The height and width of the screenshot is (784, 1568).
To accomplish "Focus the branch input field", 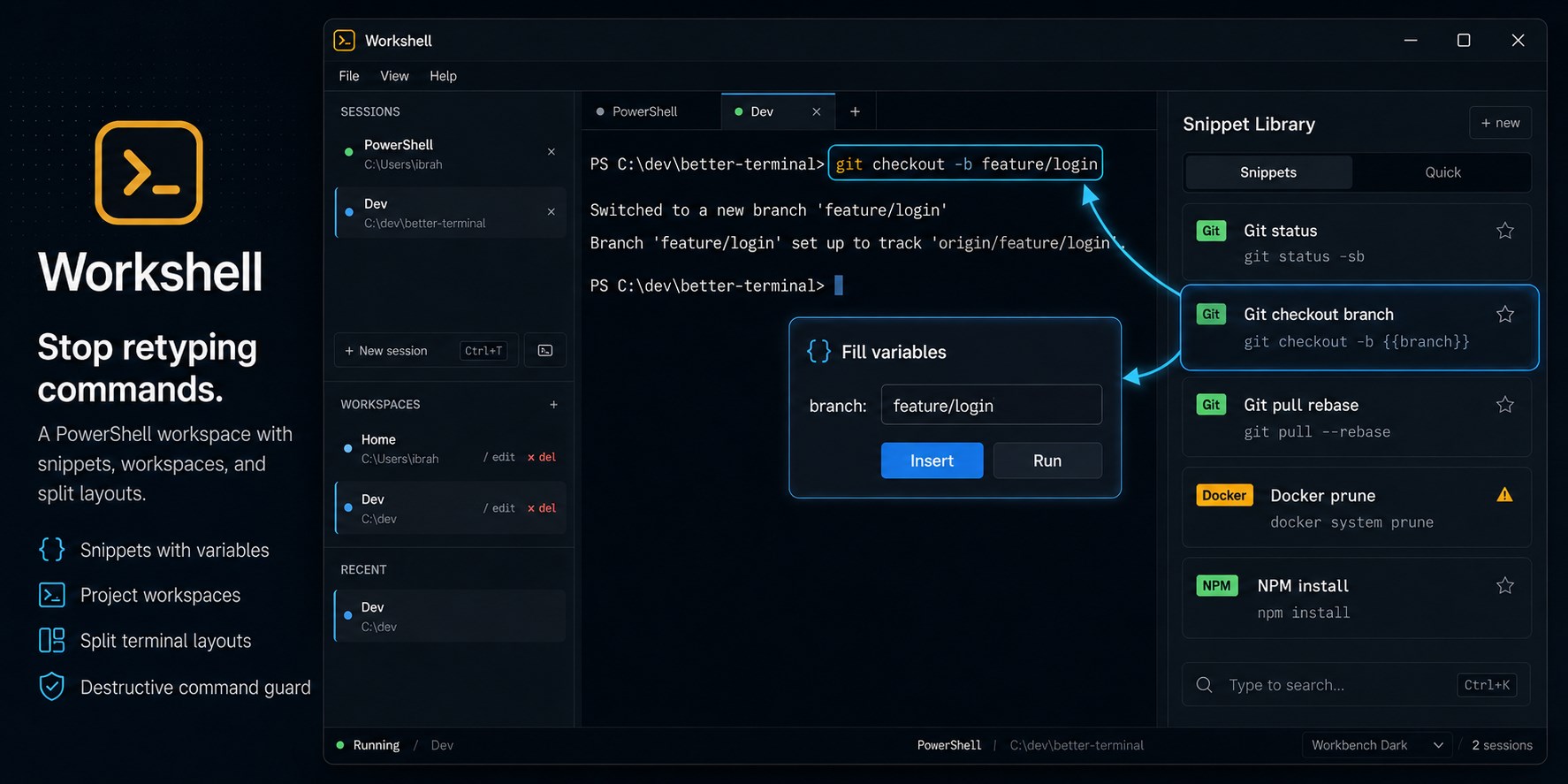I will pyautogui.click(x=991, y=406).
